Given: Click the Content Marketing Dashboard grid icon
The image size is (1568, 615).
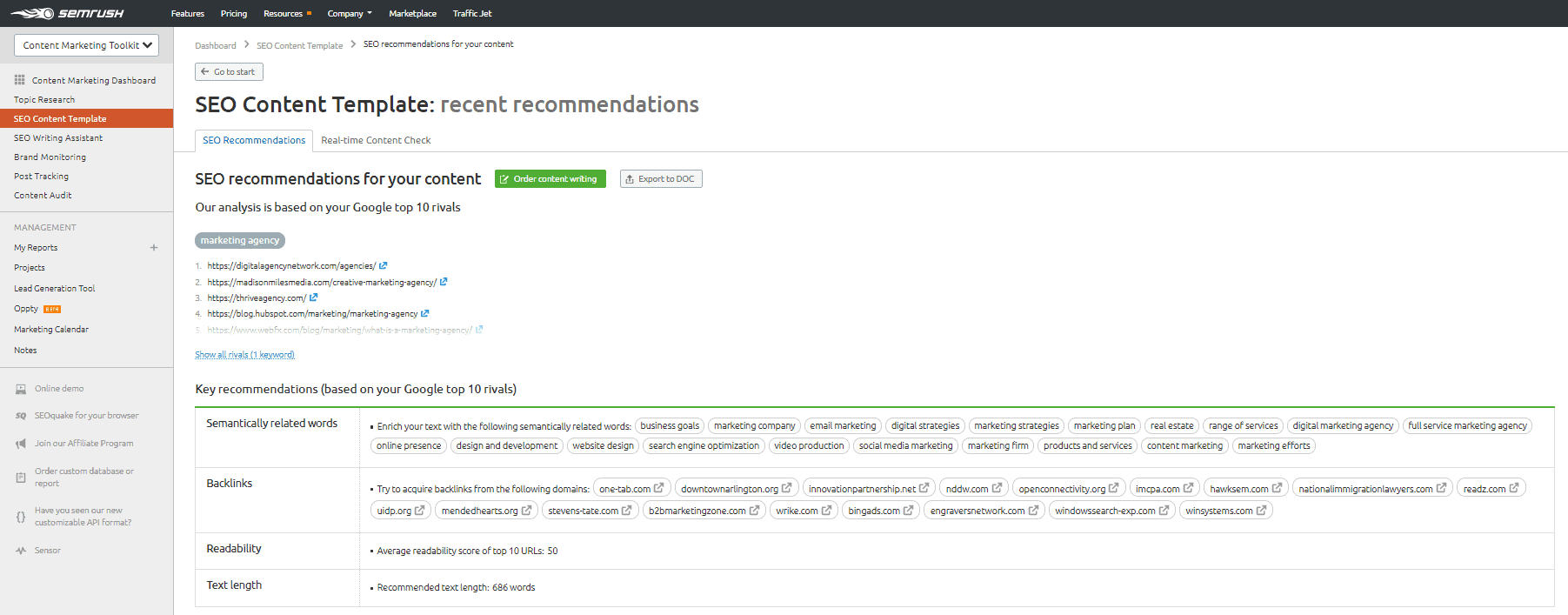Looking at the screenshot, I should (20, 80).
